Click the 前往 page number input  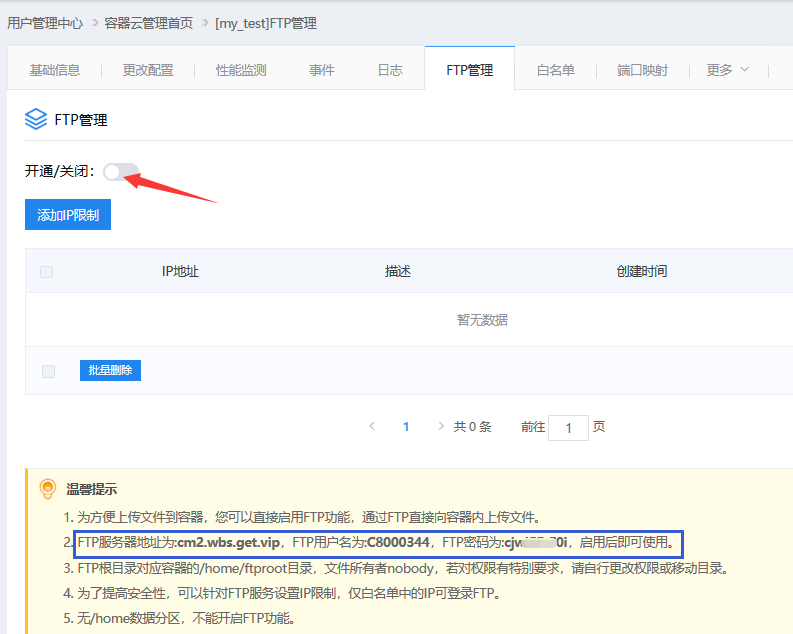569,428
